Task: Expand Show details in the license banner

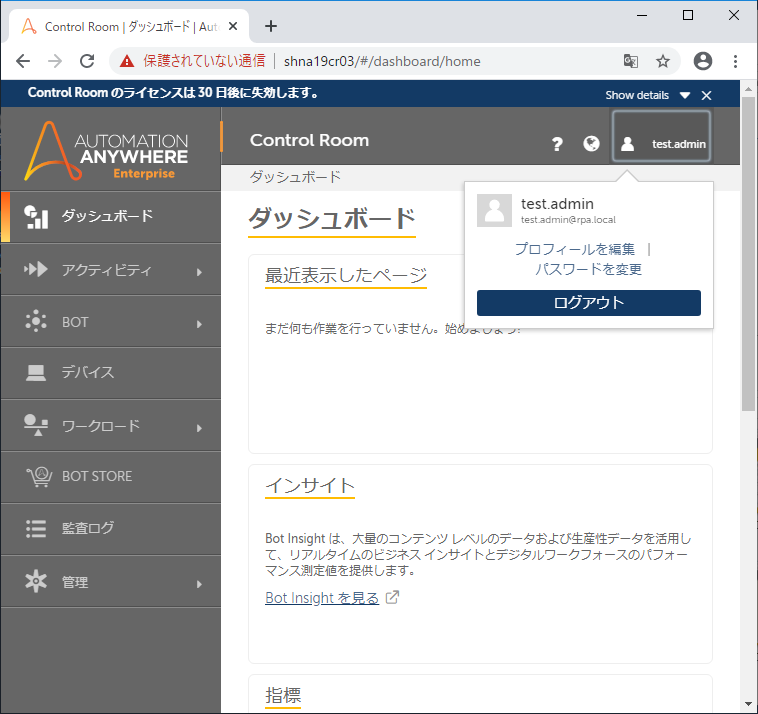Action: [647, 95]
